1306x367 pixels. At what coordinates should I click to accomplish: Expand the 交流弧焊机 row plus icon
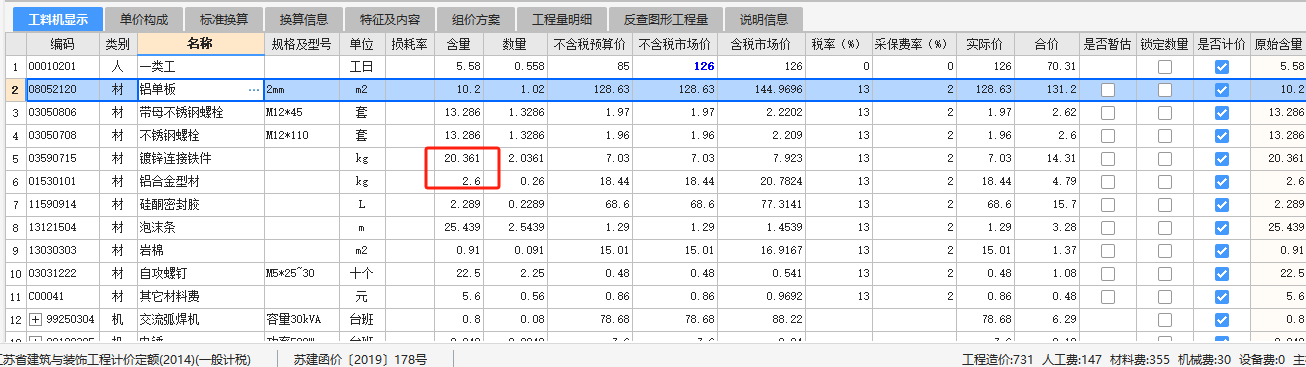point(35,320)
